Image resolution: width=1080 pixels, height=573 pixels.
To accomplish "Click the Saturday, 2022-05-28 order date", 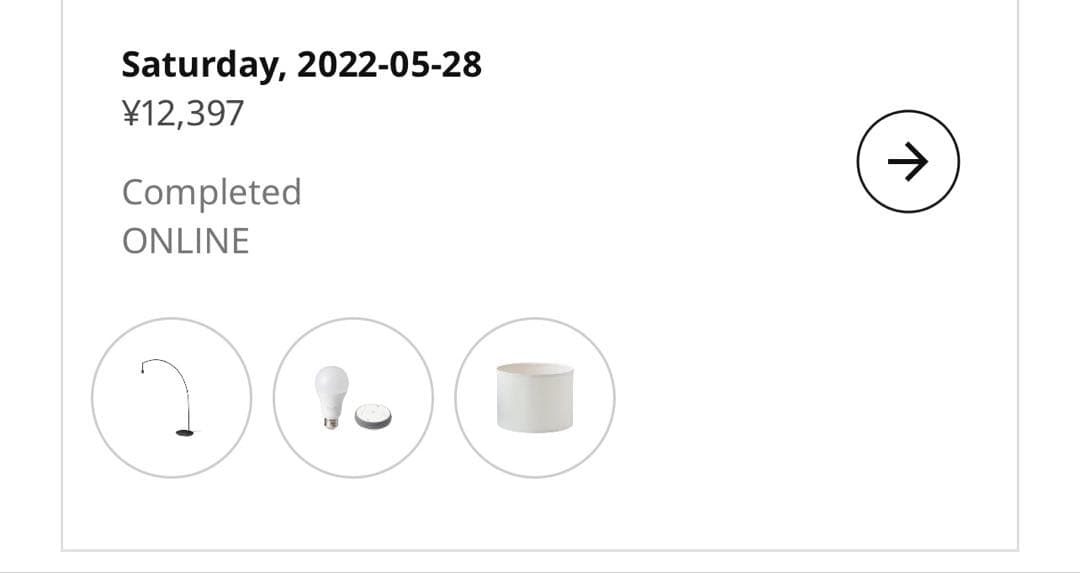I will [x=301, y=65].
